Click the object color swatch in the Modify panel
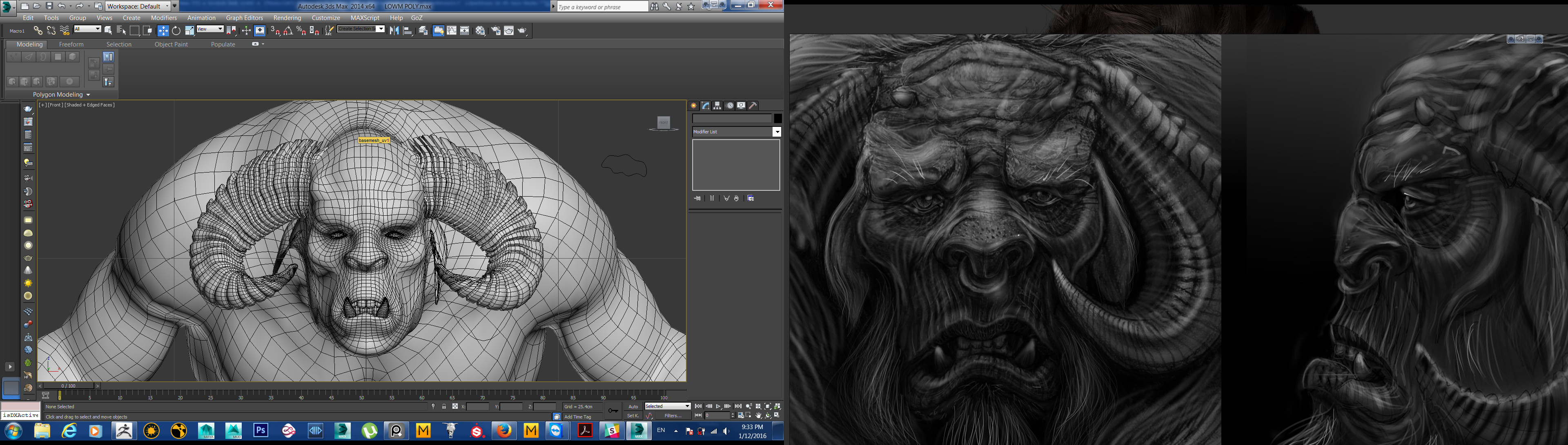The image size is (1568, 445). click(x=779, y=119)
